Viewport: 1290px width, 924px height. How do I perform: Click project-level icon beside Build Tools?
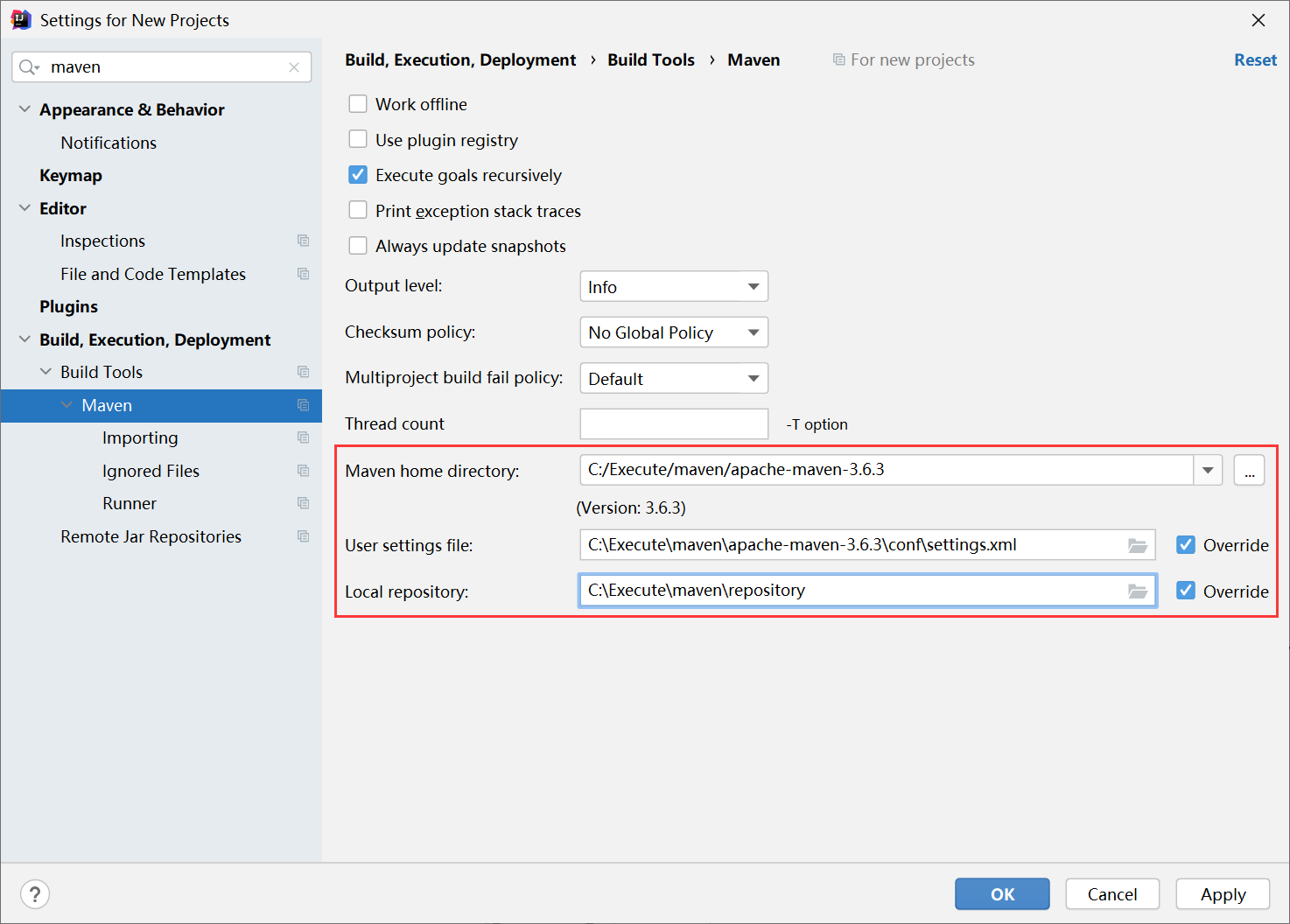coord(304,372)
